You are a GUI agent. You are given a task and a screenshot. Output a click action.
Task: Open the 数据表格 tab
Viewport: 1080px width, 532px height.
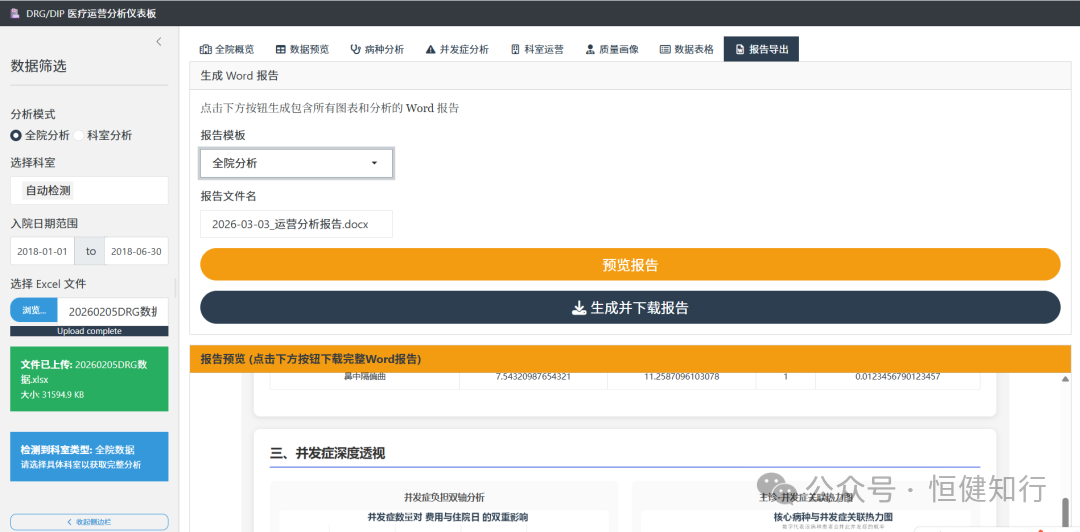tap(687, 49)
